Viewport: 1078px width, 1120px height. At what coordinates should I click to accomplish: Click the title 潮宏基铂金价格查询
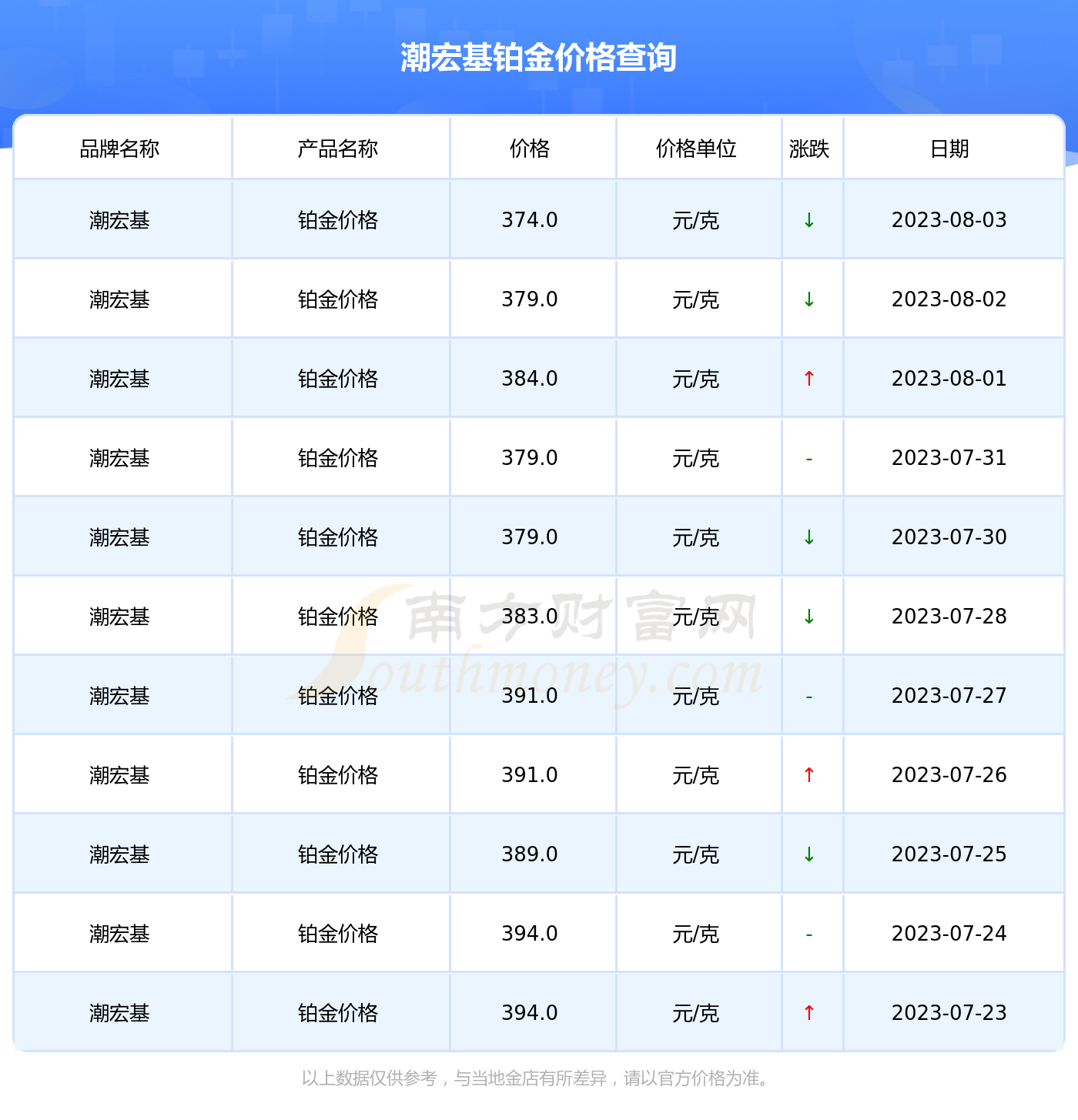(538, 58)
